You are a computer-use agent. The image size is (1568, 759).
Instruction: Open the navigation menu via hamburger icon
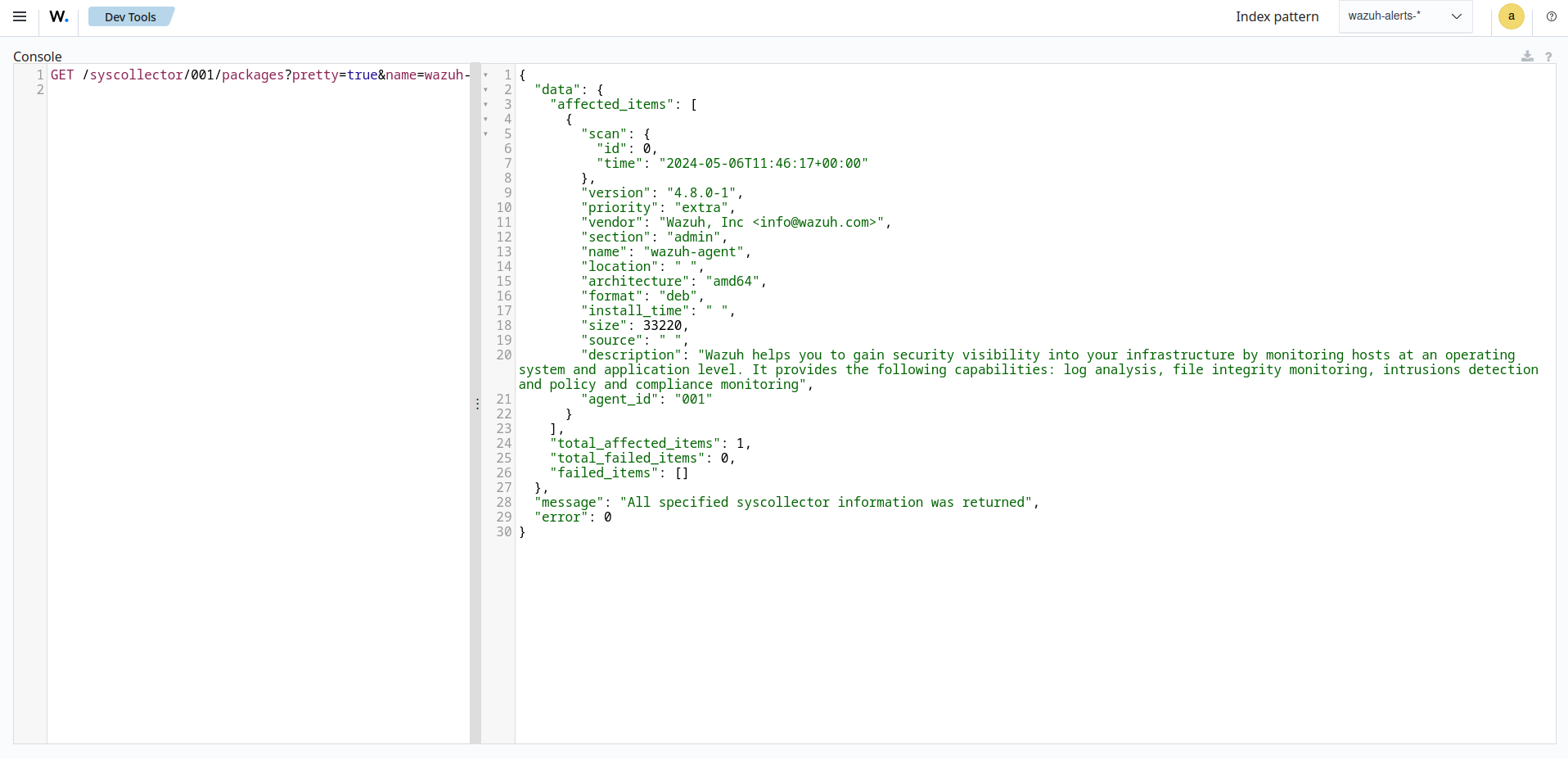20,16
